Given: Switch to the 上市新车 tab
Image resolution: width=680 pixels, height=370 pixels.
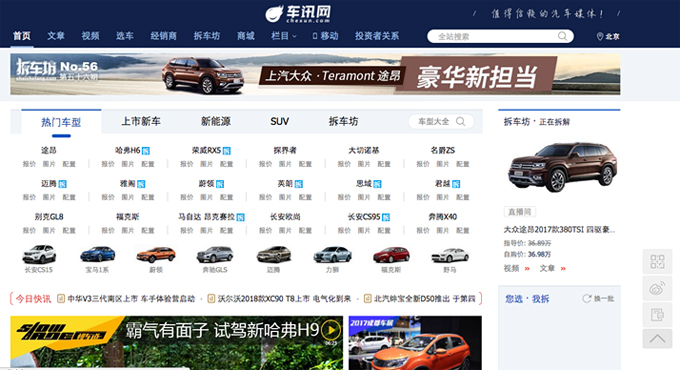Looking at the screenshot, I should point(141,121).
